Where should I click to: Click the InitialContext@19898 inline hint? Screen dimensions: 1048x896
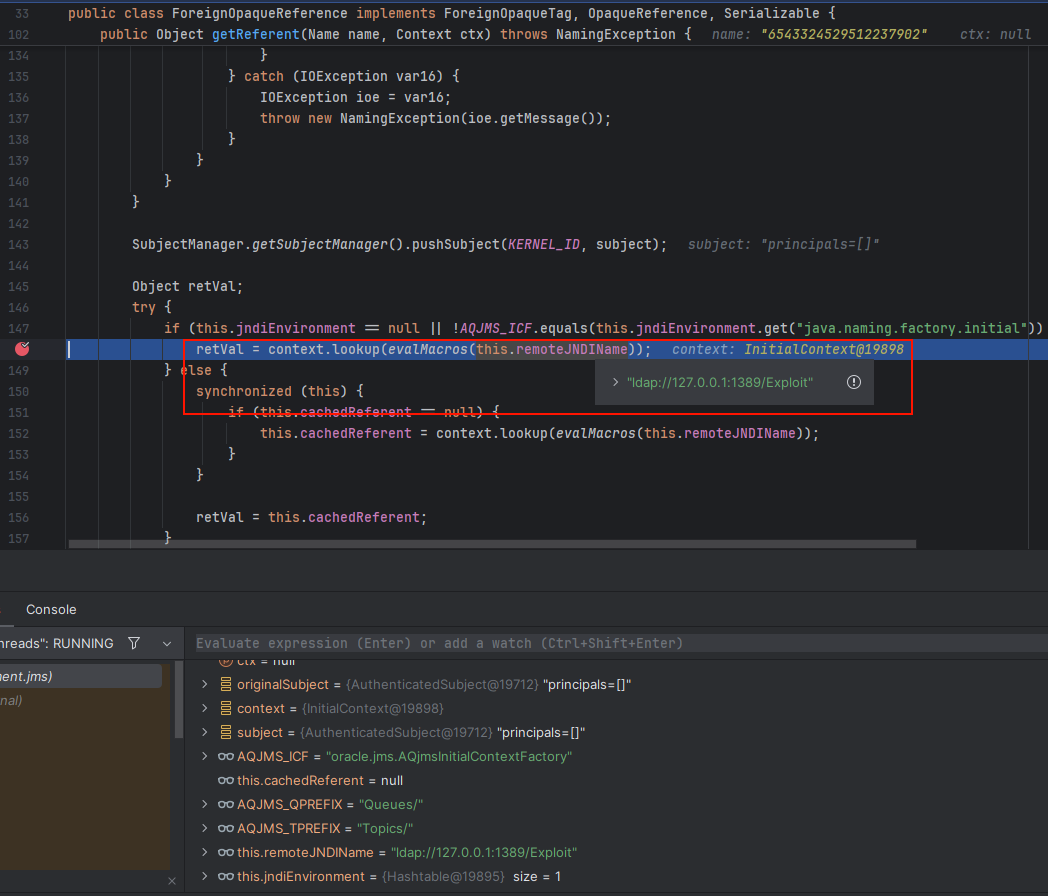(823, 349)
